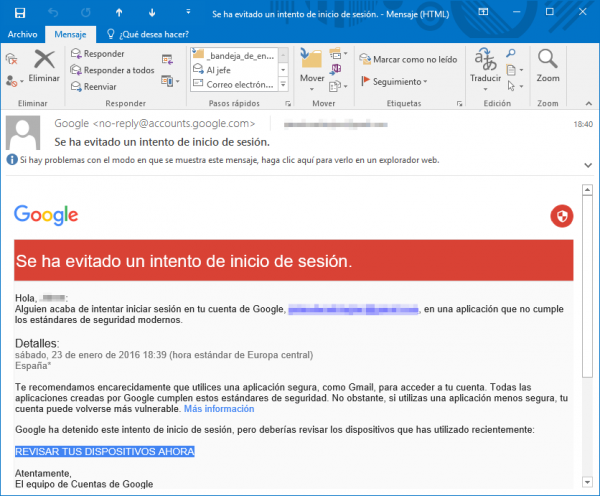The height and width of the screenshot is (496, 600).
Task: Select the Mensaje ribbon tab
Action: point(70,34)
